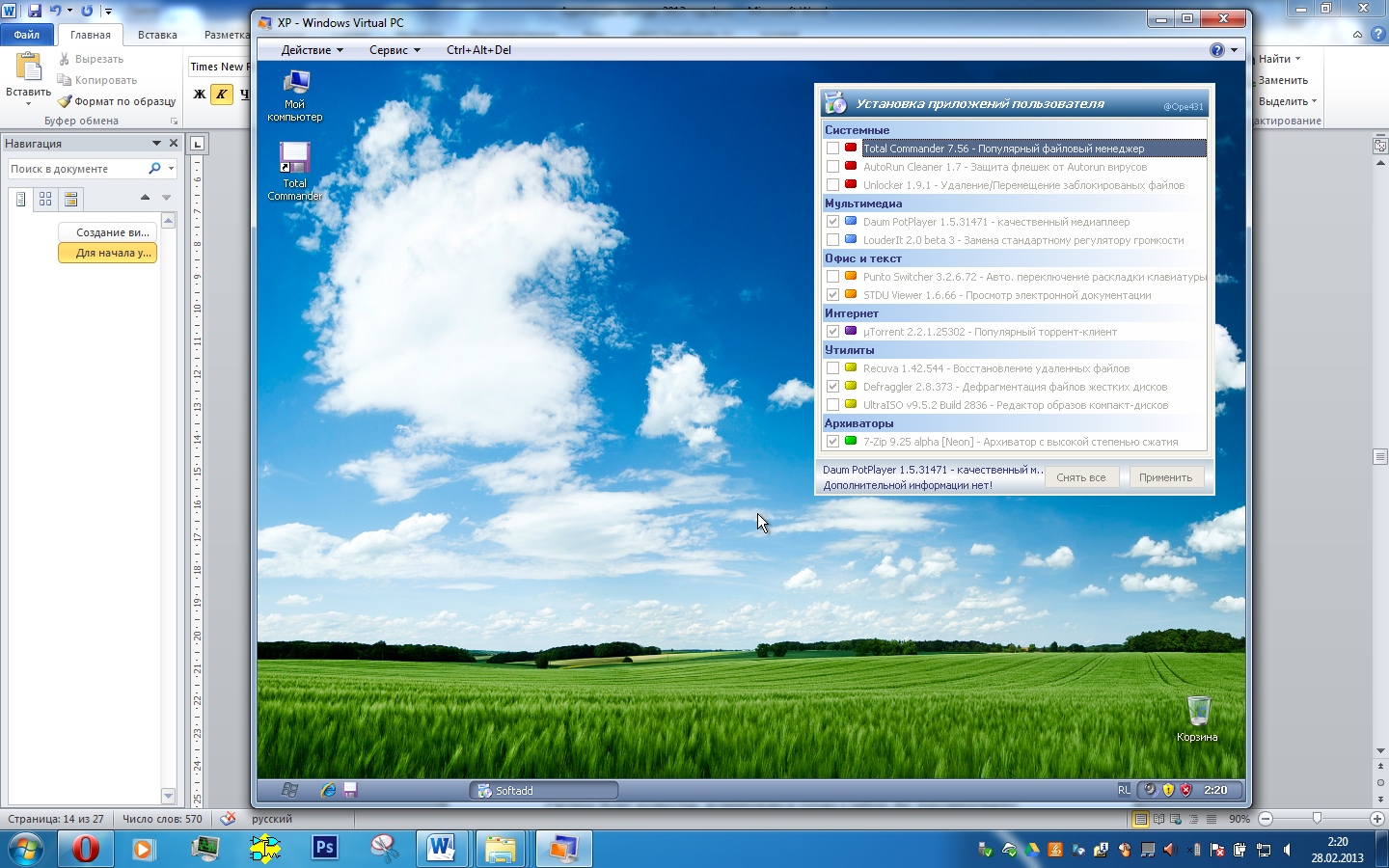Check the Unlocker 1.9.1 checkbox

tap(832, 185)
